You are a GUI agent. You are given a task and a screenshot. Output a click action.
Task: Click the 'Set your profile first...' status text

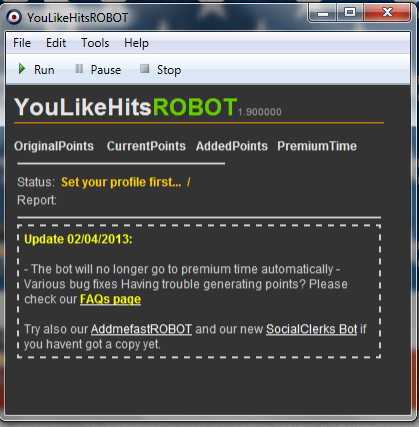(121, 182)
